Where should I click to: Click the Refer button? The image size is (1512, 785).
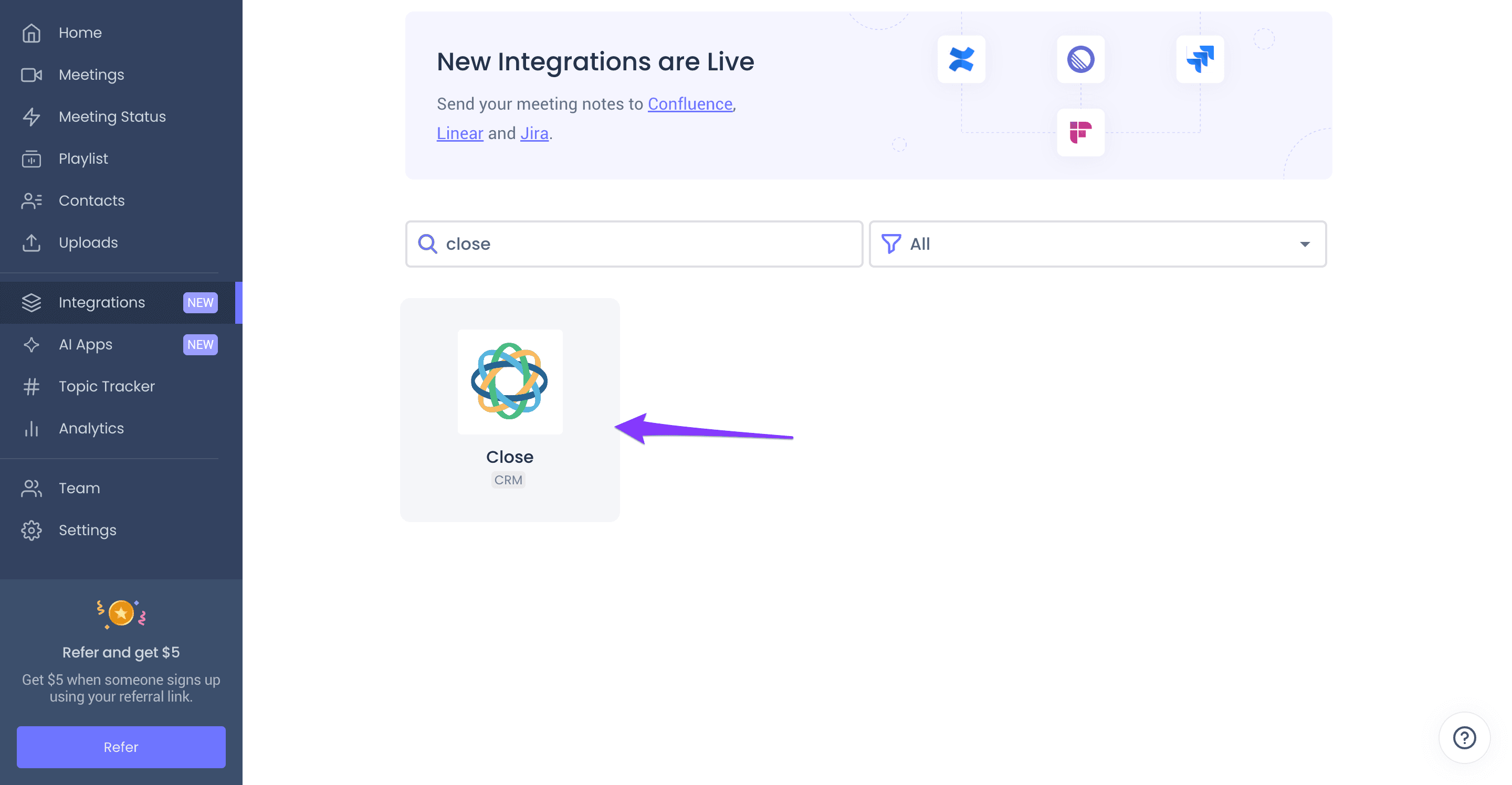[x=121, y=747]
